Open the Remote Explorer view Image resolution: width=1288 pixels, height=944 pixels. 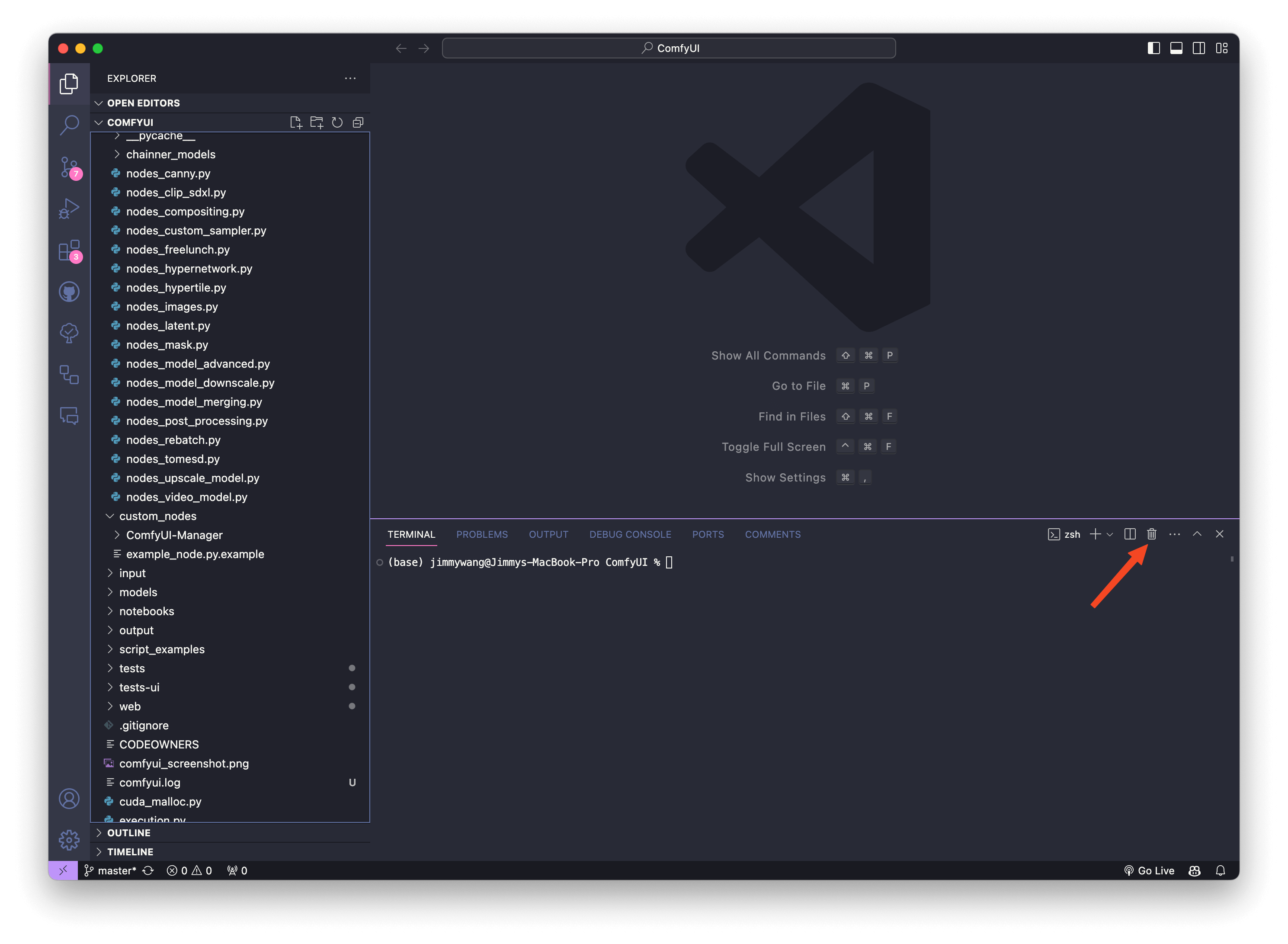pos(69,375)
